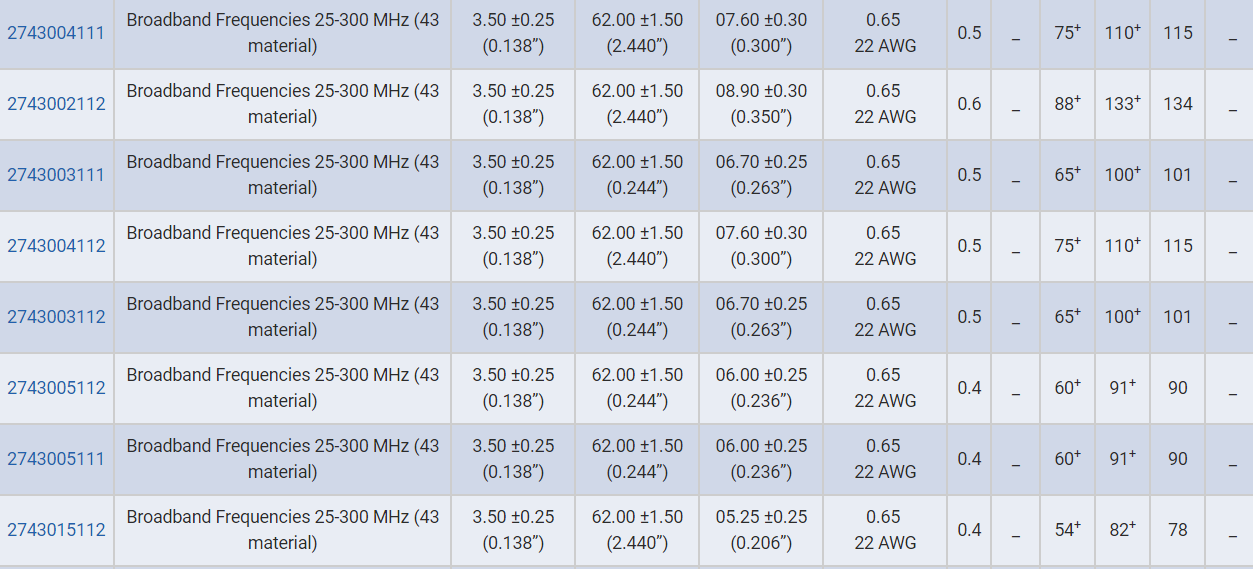Image resolution: width=1253 pixels, height=569 pixels.
Task: Click the 88+ impedance cell
Action: point(1068,104)
